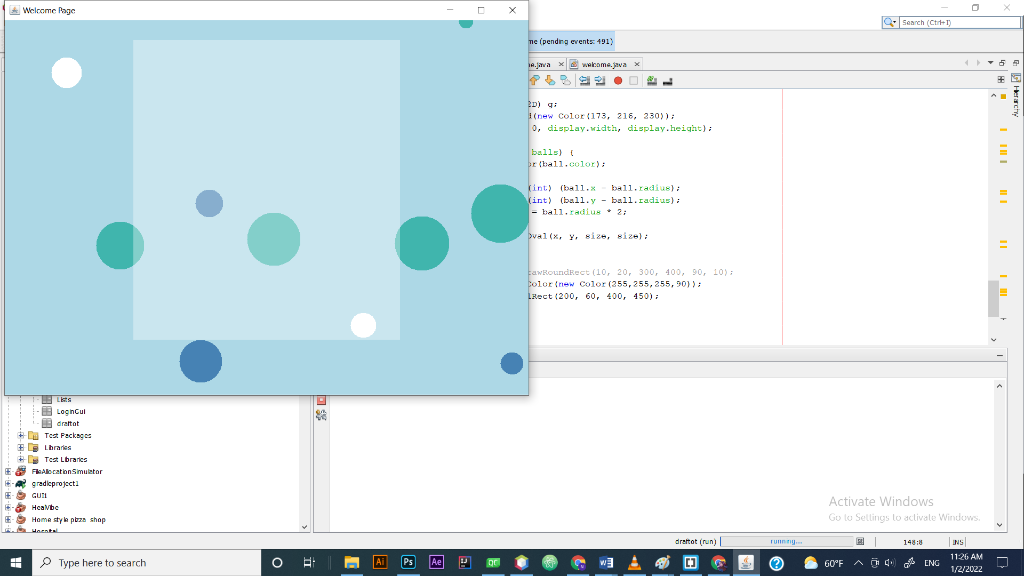Image resolution: width=1024 pixels, height=576 pixels.
Task: Select LoginGui in the Projects tree
Action: (71, 411)
